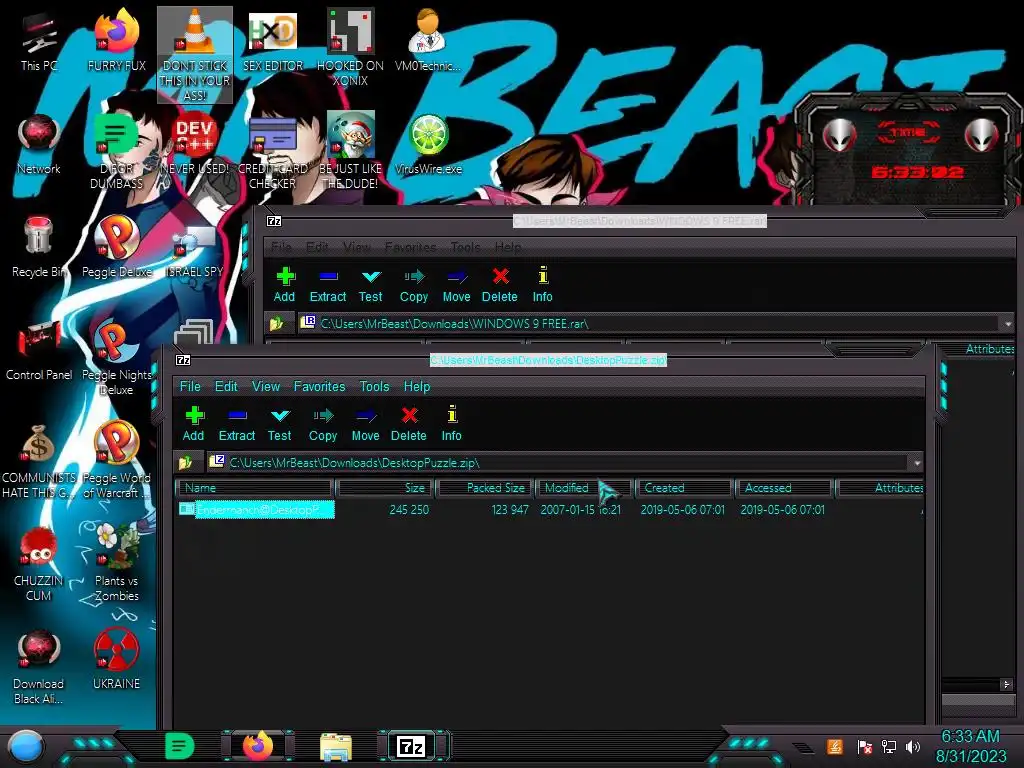Open the green chat app on taskbar

coord(179,746)
